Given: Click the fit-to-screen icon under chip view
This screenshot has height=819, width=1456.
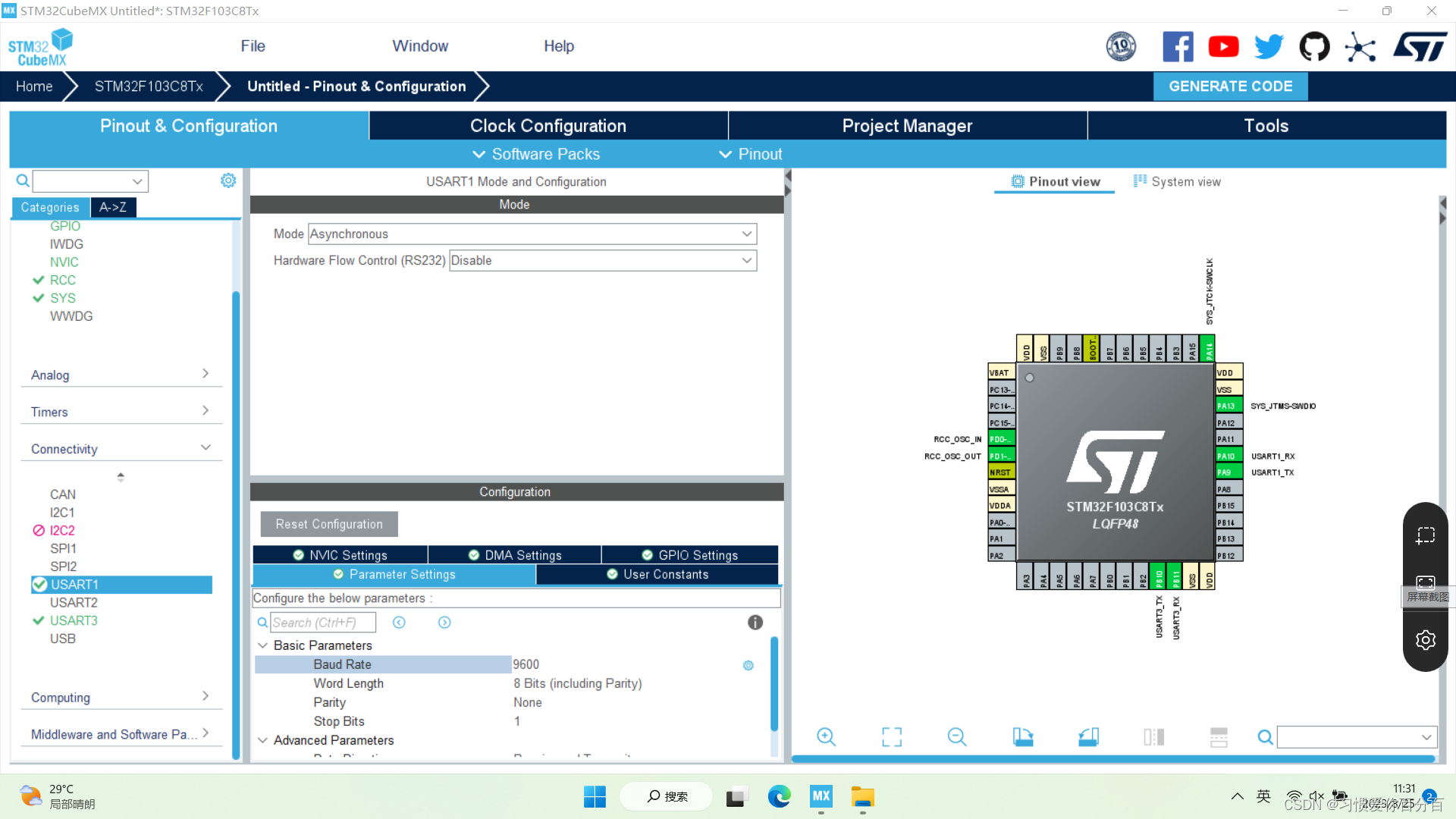Looking at the screenshot, I should 892,737.
